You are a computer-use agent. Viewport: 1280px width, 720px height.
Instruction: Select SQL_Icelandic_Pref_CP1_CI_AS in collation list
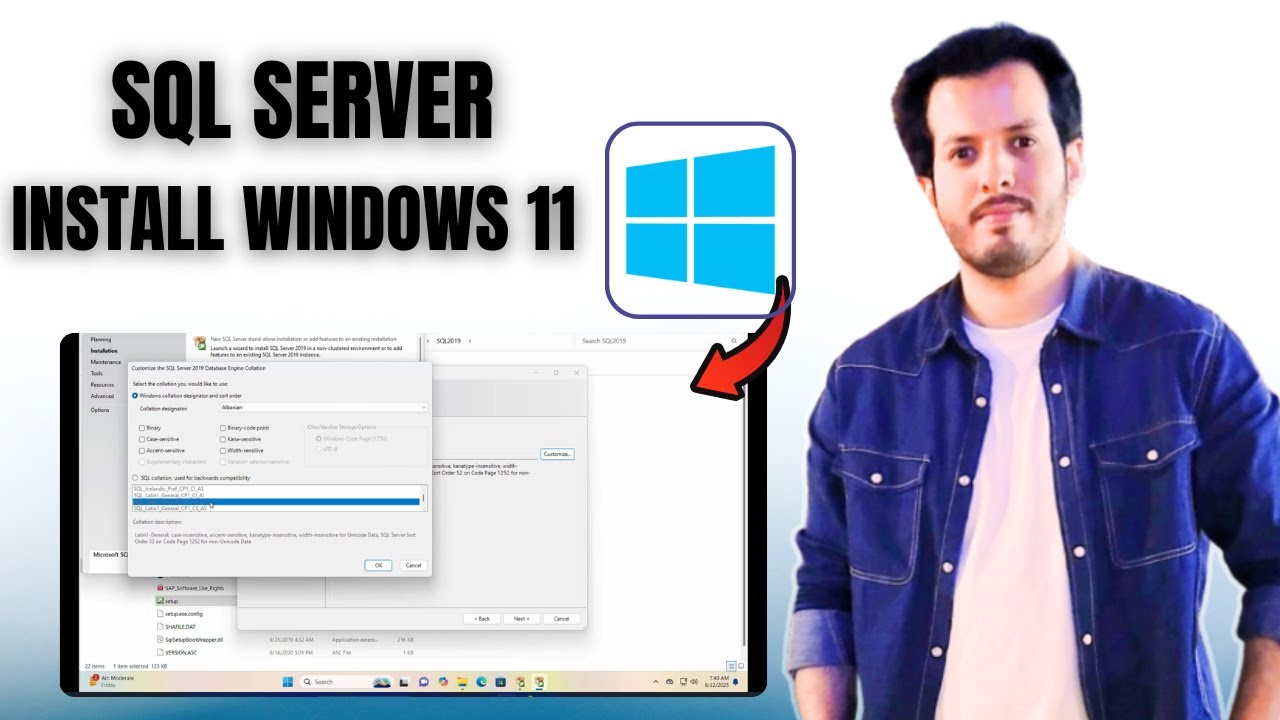(170, 489)
